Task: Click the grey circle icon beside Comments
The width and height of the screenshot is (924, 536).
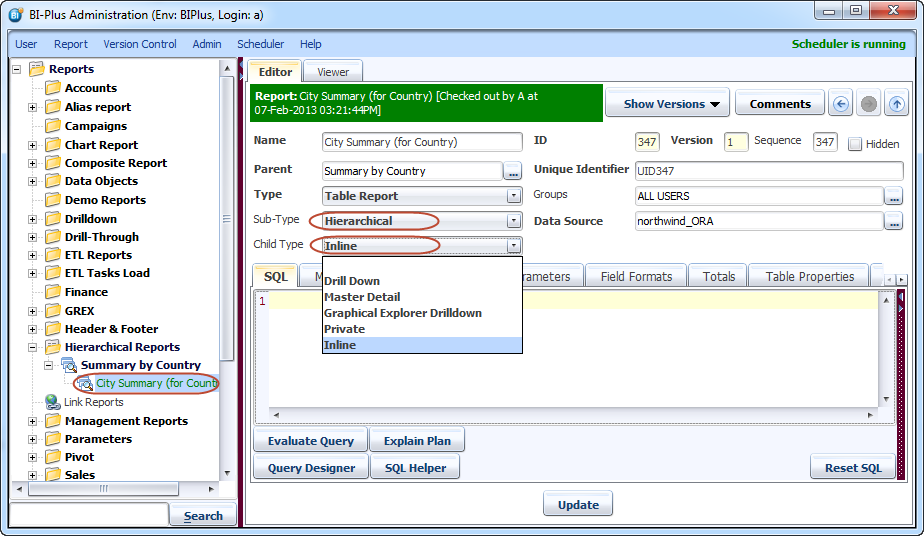Action: pyautogui.click(x=869, y=104)
